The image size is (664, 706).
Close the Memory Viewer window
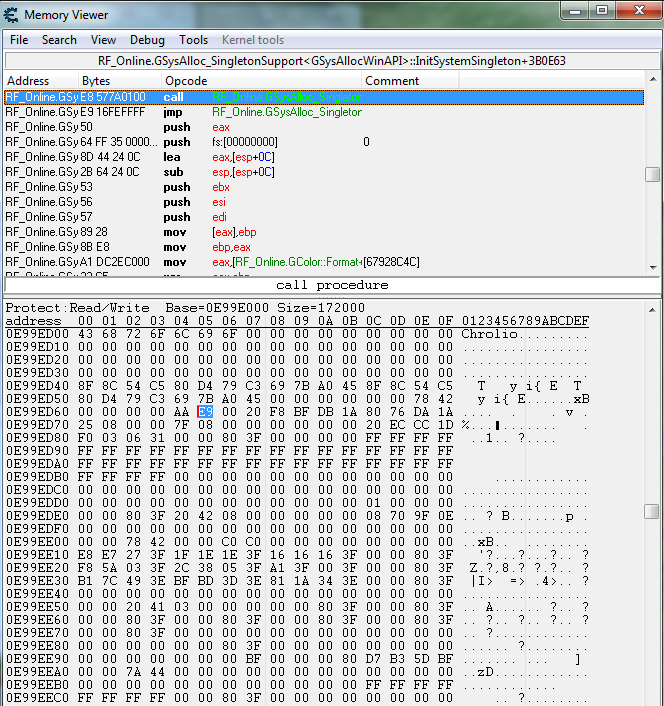tap(639, 10)
